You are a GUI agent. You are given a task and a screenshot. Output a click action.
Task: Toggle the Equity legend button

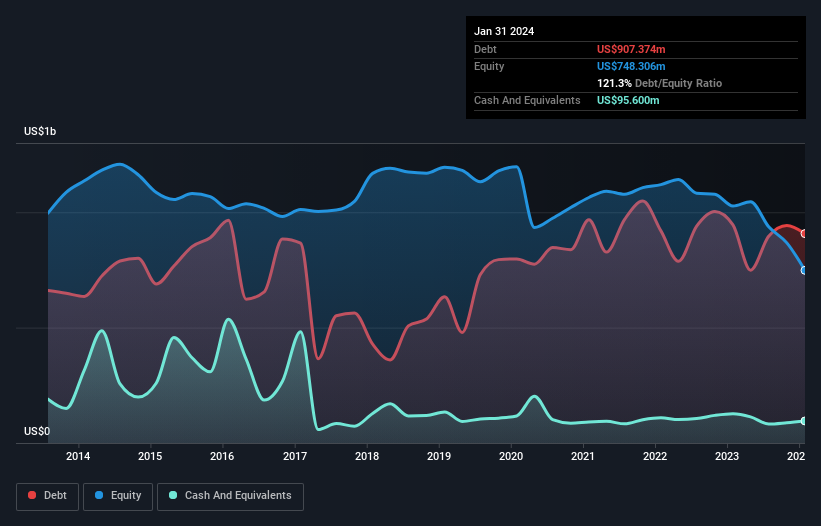pos(118,496)
